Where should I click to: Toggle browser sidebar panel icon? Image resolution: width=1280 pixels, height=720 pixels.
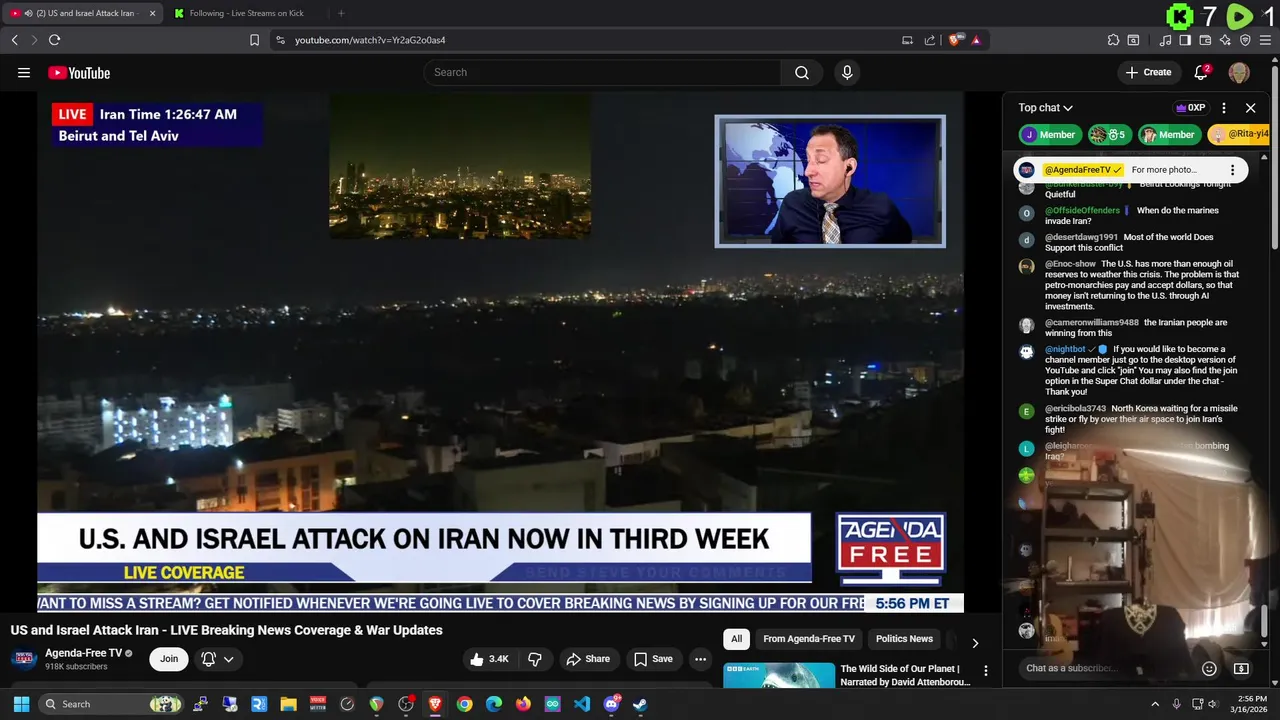[1185, 40]
